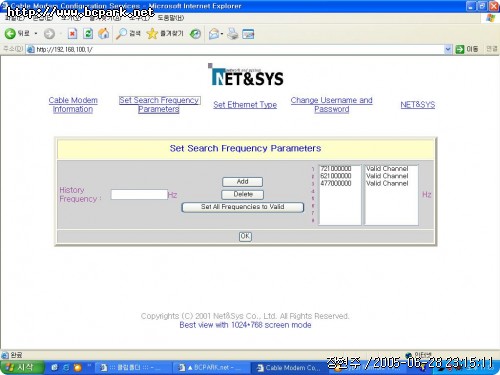Image resolution: width=500 pixels, height=375 pixels.
Task: Minimize the Internet Explorer window
Action: (x=471, y=6)
